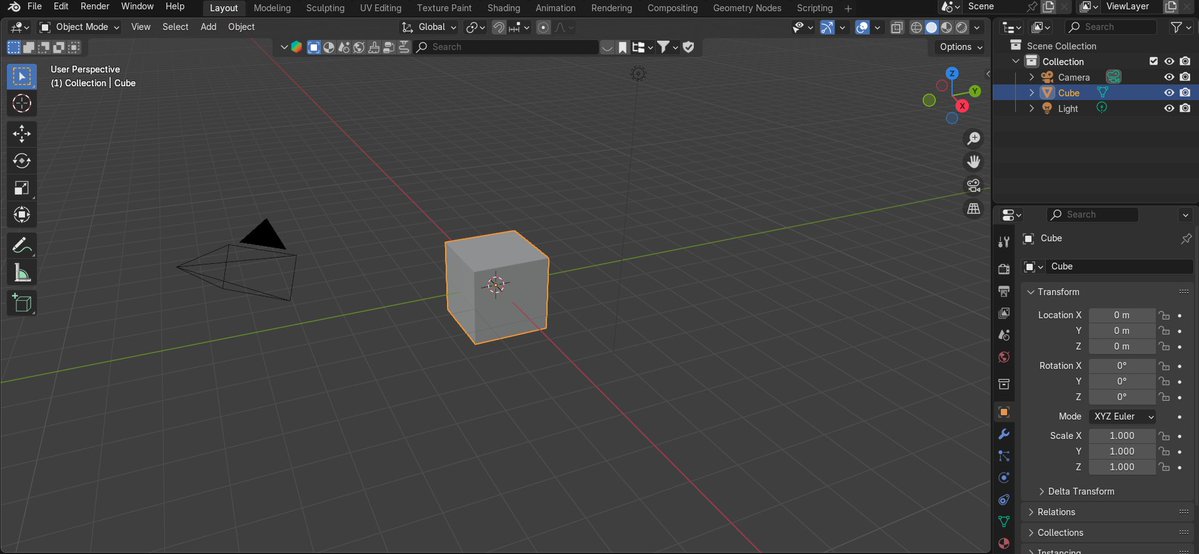Expand the Relations panel
1199x554 pixels.
[x=1055, y=512]
